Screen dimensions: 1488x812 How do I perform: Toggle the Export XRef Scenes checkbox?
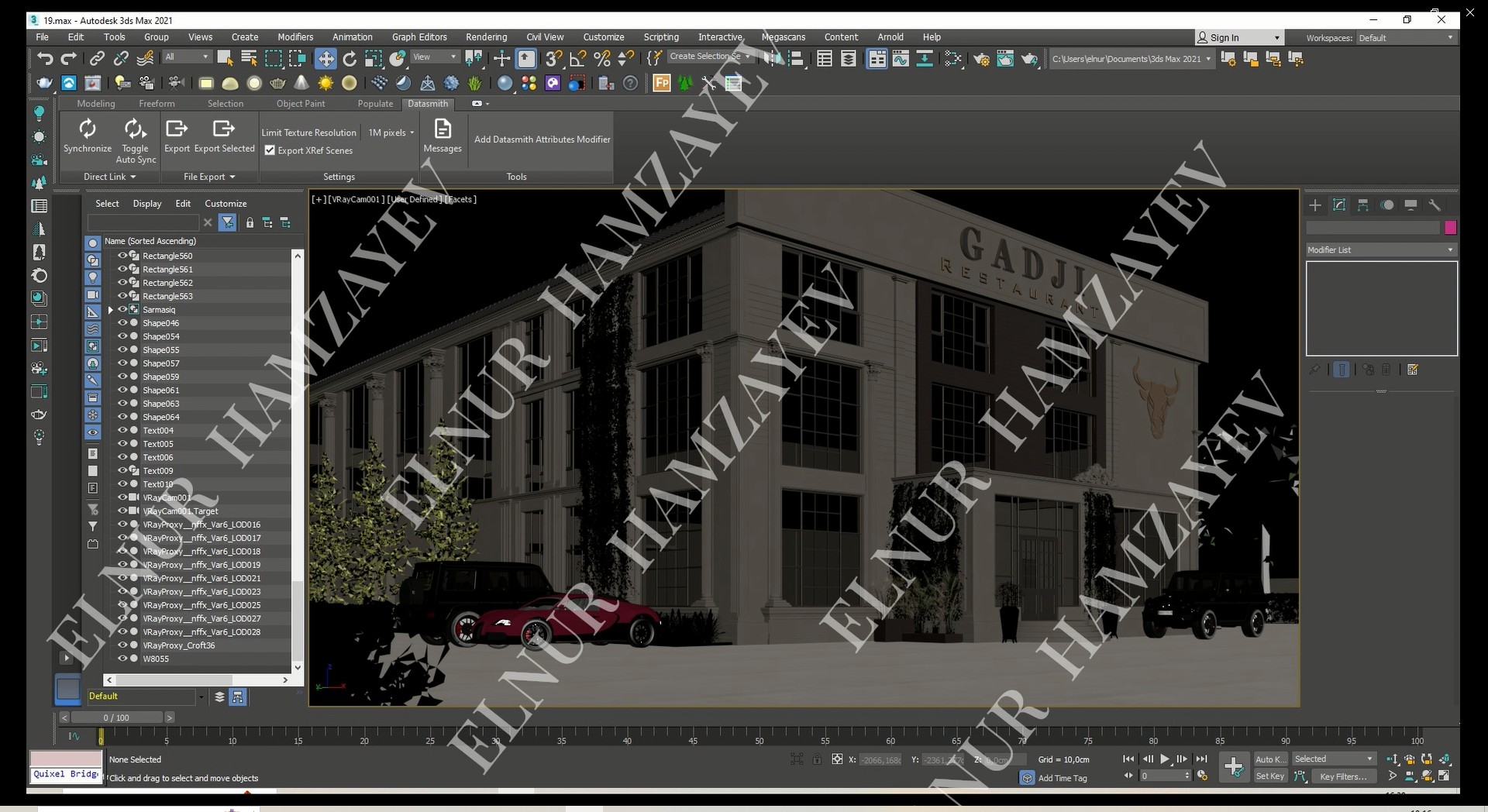pyautogui.click(x=270, y=150)
